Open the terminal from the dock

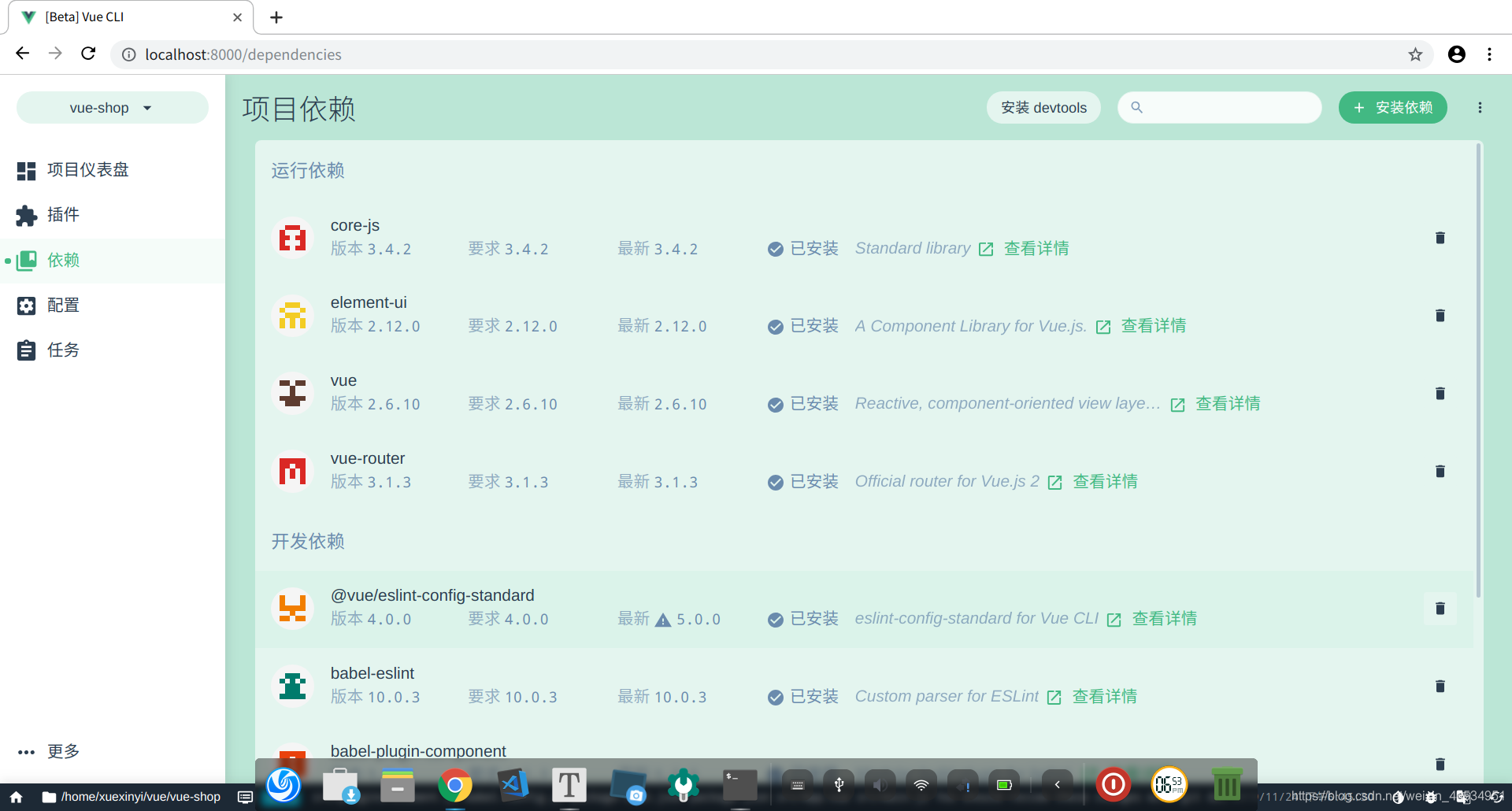click(740, 785)
